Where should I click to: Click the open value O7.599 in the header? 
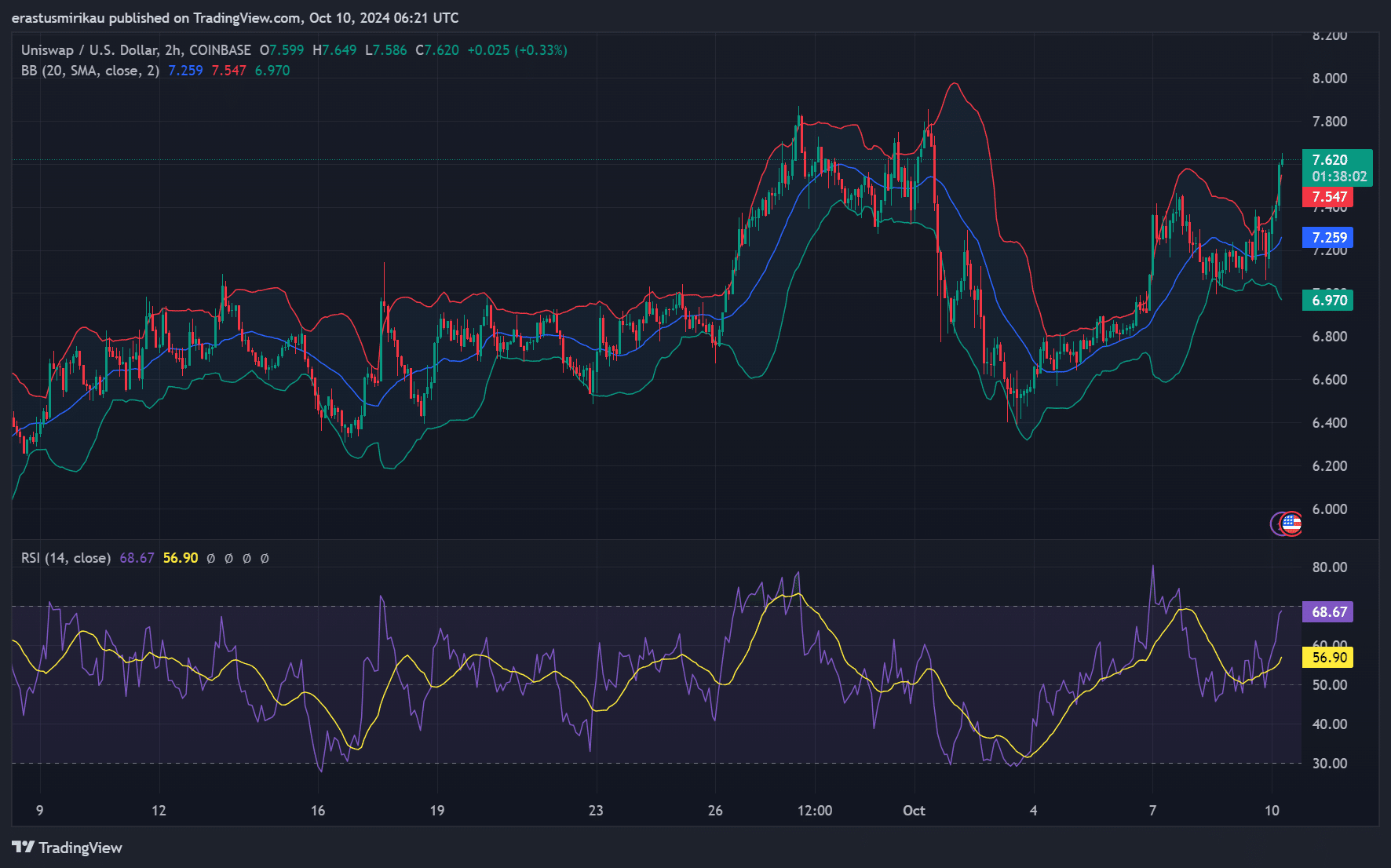coord(282,50)
